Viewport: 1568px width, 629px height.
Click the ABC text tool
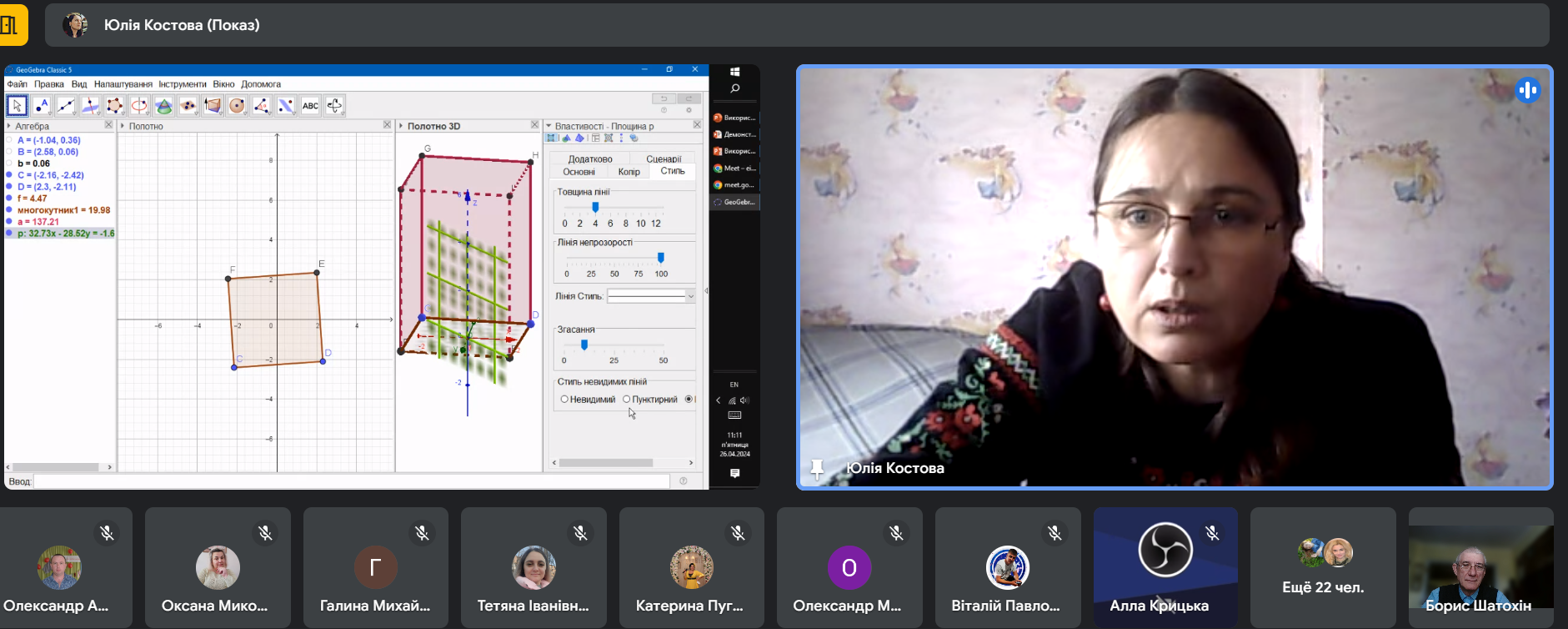[310, 106]
